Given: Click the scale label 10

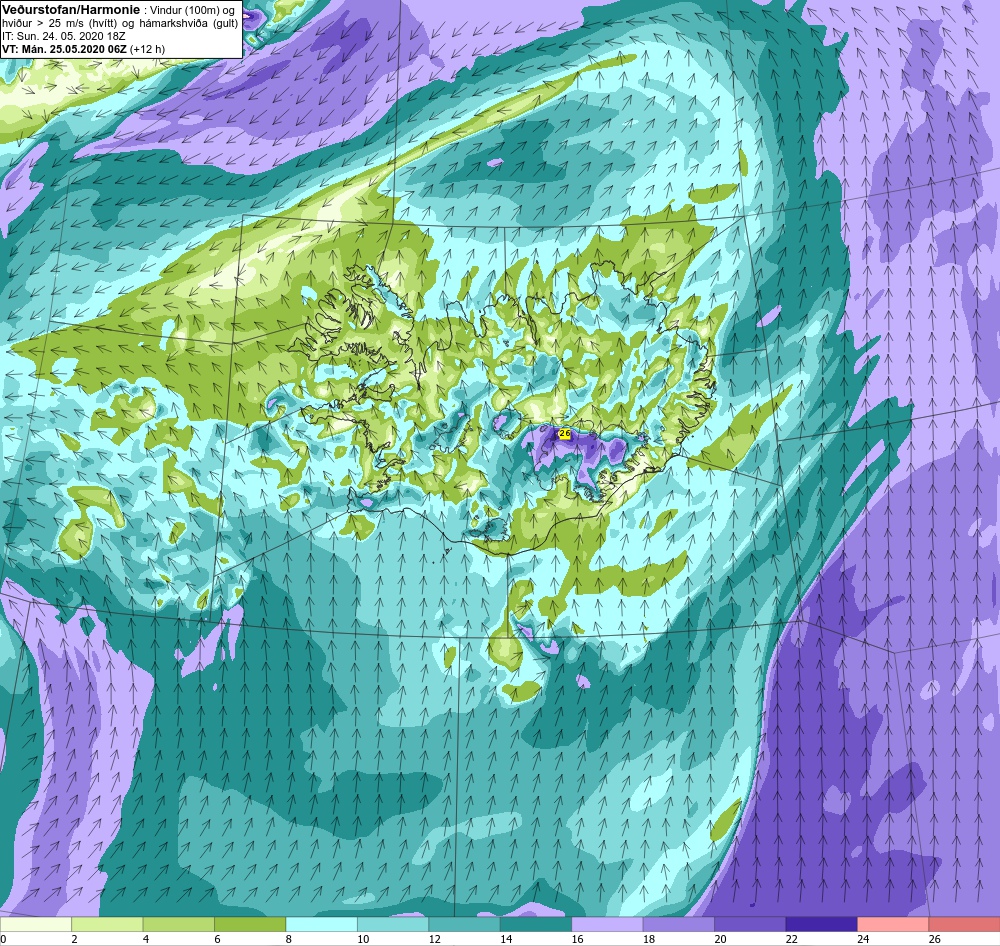Looking at the screenshot, I should [x=363, y=939].
